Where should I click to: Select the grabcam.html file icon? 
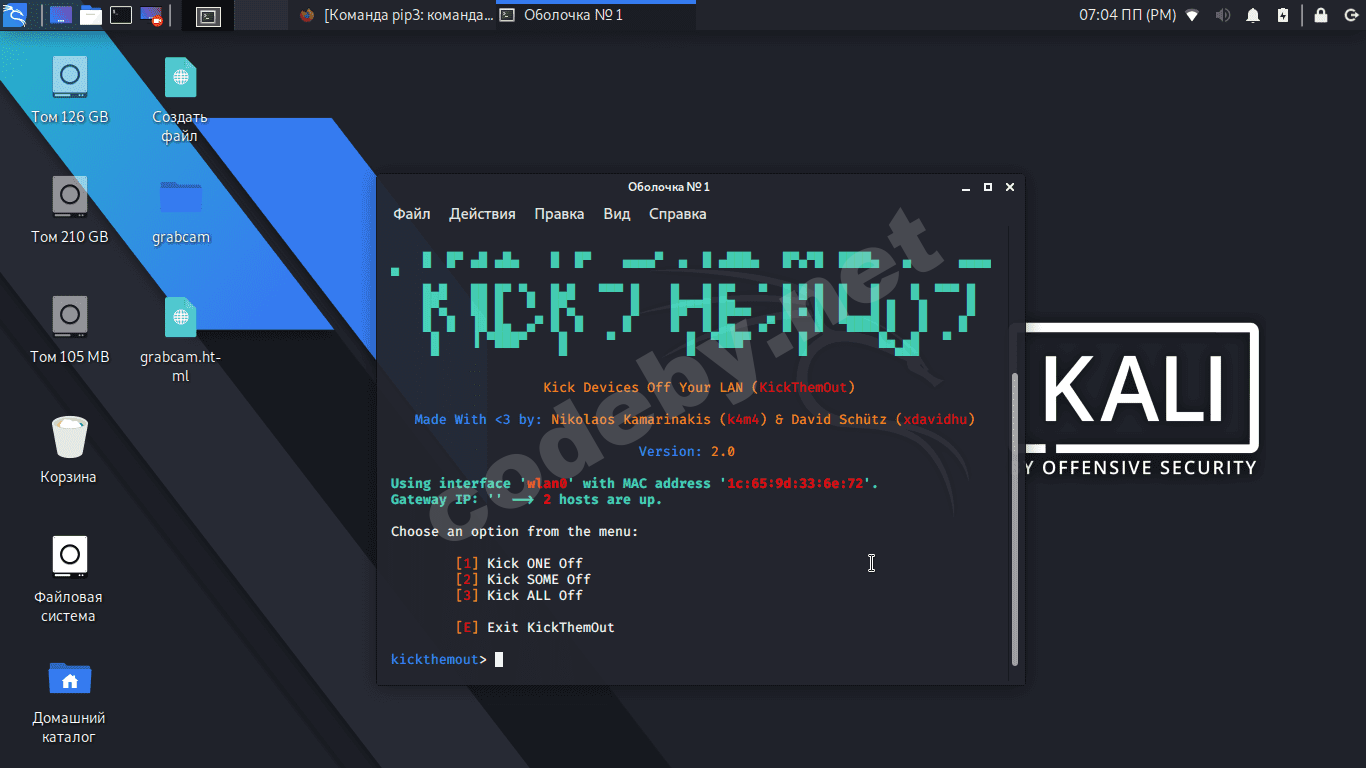[x=180, y=340]
